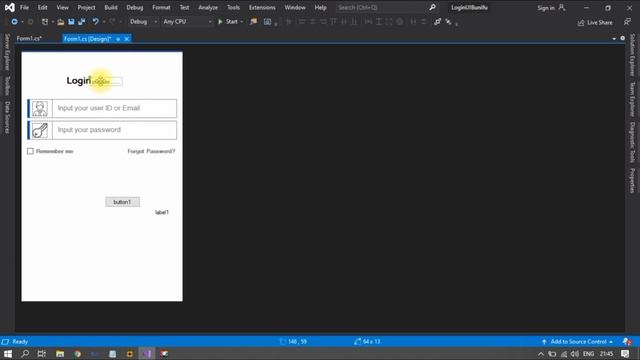This screenshot has height=360, width=640.
Task: Click the Undo arrow icon
Action: tap(95, 22)
